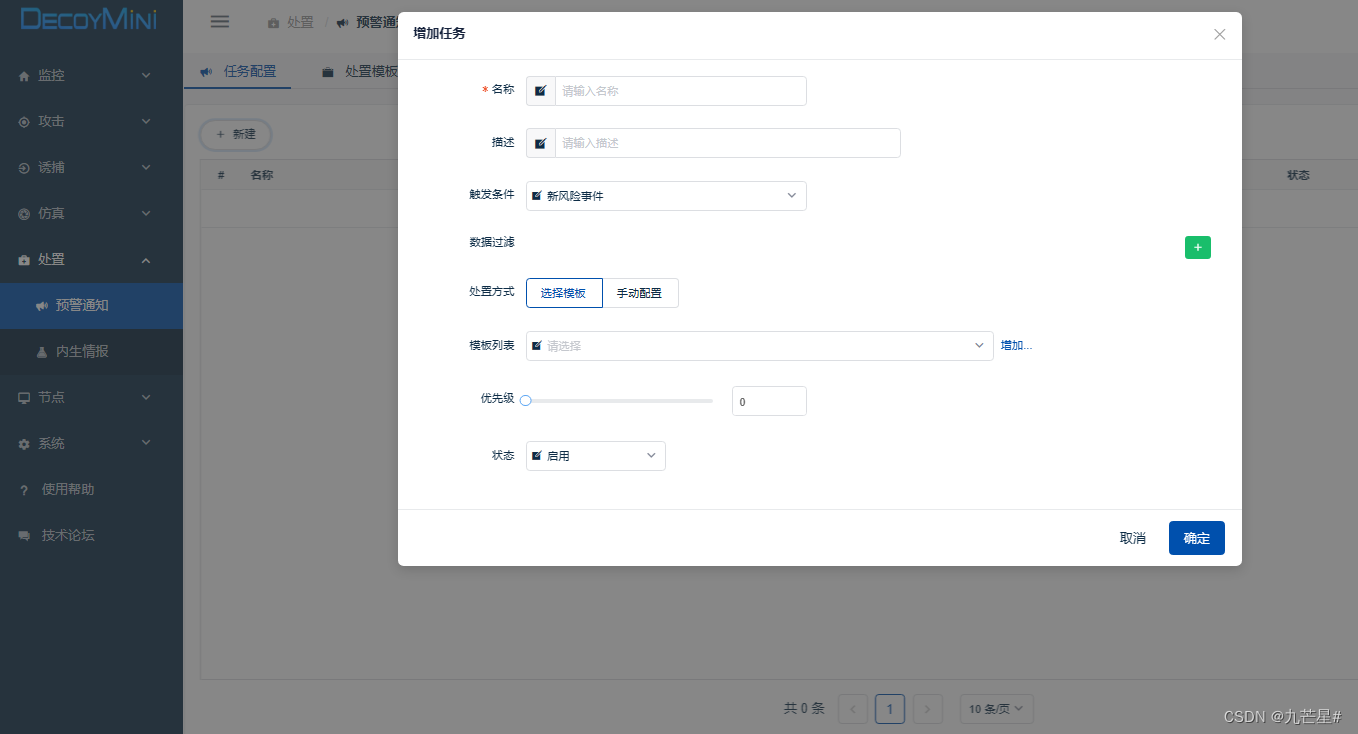The image size is (1358, 734).
Task: Click the briefcase icon on 处置模板 tab
Action: point(328,72)
